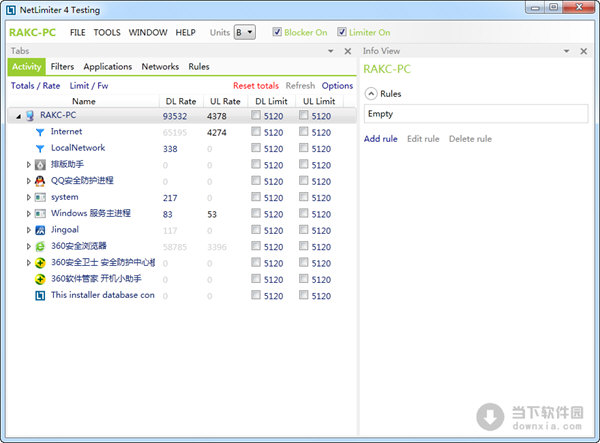Expand the Windows 服务主进程 tree node

point(28,213)
